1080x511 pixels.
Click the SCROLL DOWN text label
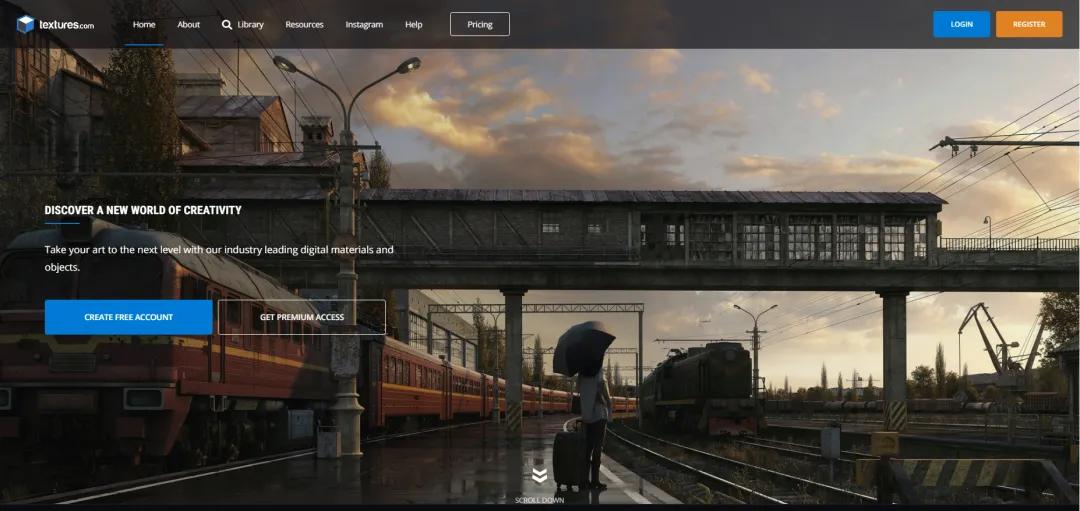539,500
